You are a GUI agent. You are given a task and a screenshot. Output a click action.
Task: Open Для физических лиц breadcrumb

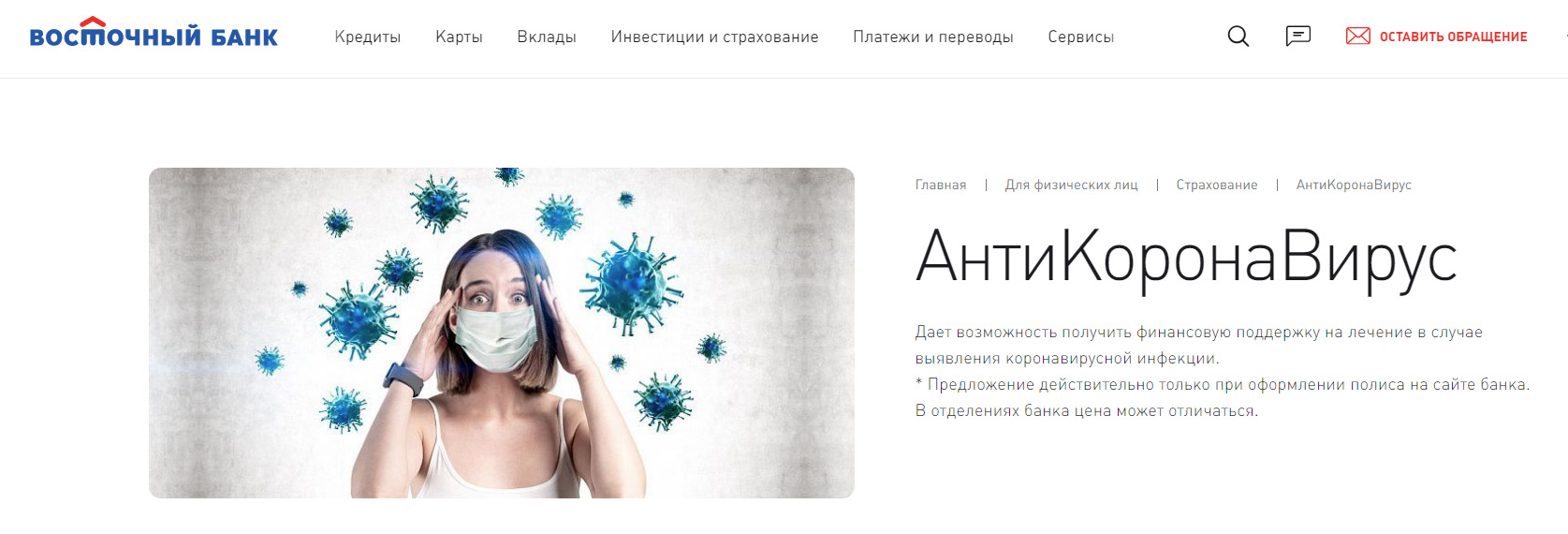pyautogui.click(x=1072, y=185)
